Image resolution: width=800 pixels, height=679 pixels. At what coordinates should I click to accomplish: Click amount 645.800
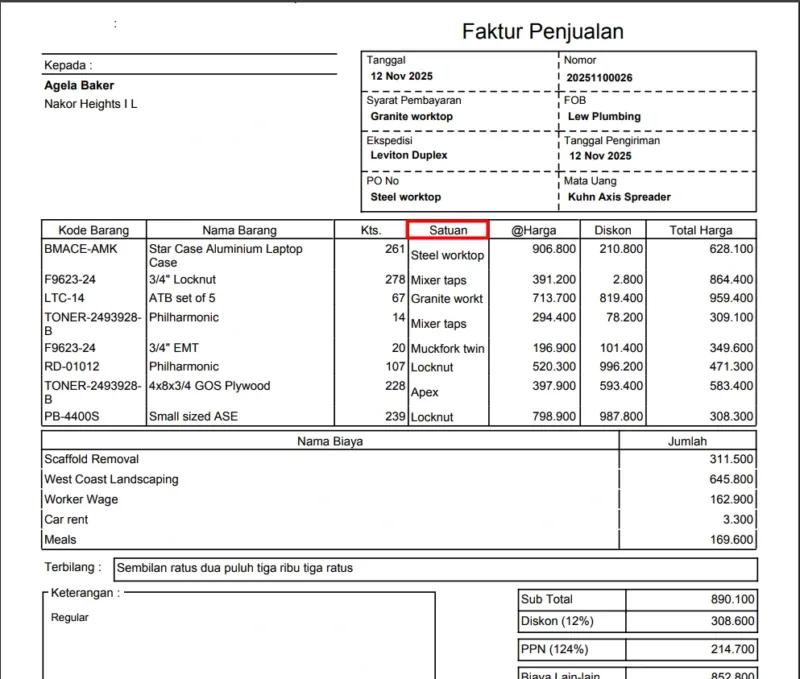pyautogui.click(x=731, y=480)
